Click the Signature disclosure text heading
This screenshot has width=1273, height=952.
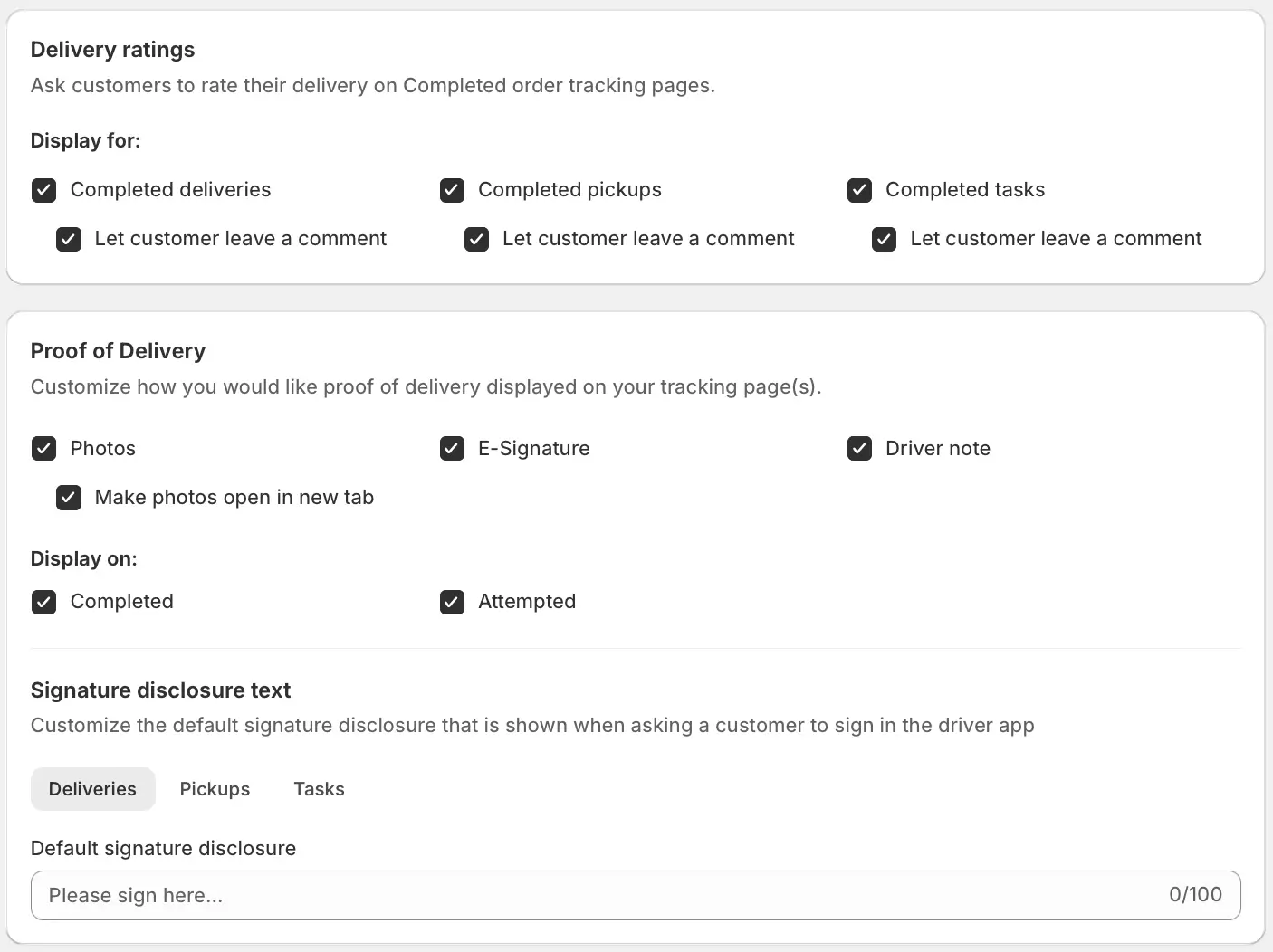[160, 690]
